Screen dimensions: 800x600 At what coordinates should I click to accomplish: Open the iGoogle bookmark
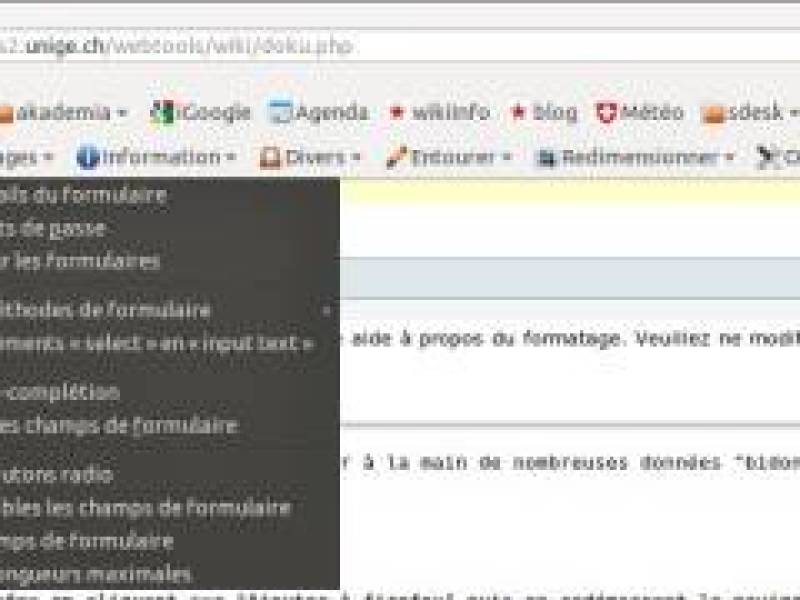click(200, 113)
